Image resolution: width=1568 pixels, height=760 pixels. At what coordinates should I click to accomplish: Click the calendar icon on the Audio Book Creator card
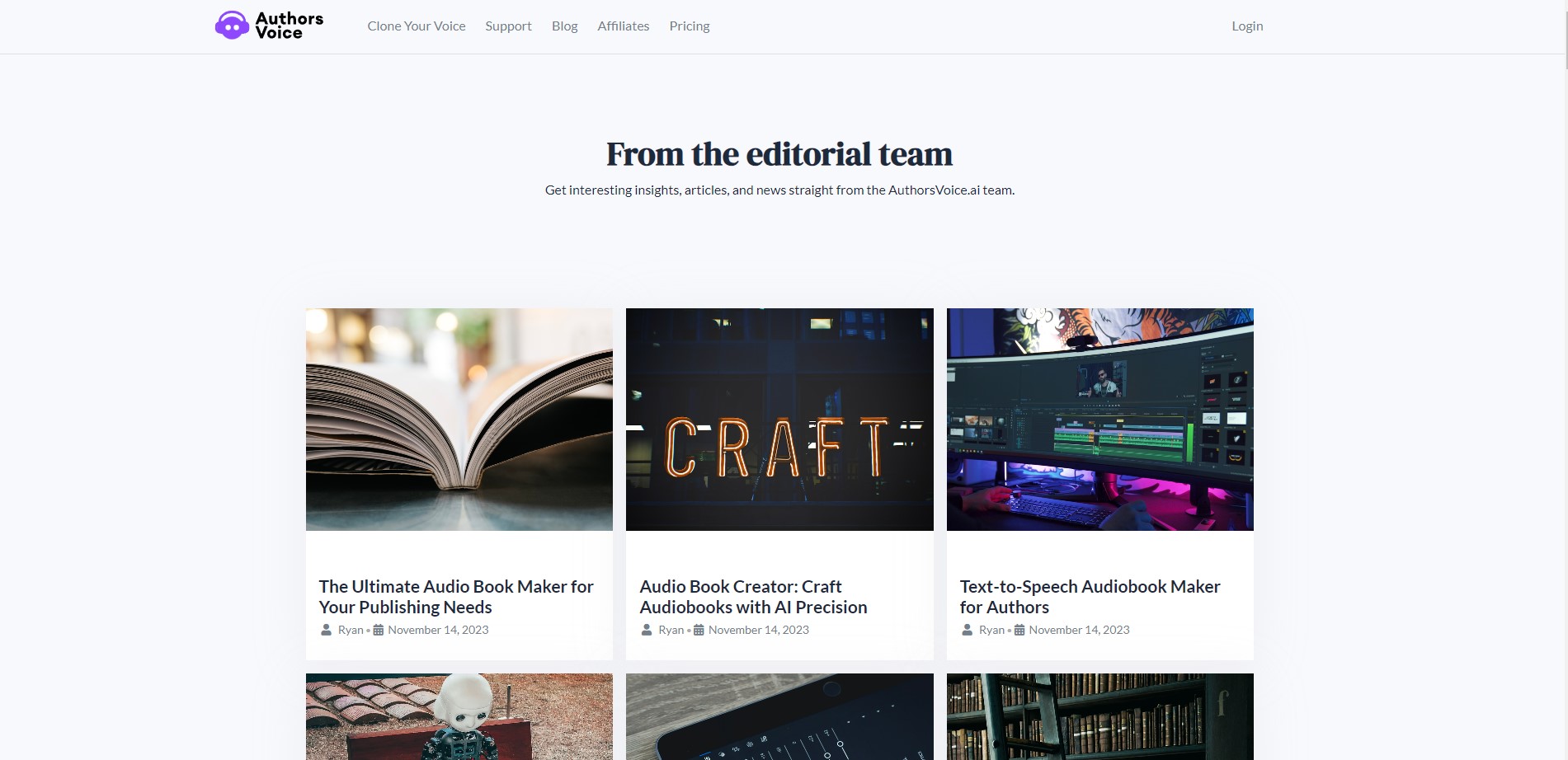tap(699, 630)
